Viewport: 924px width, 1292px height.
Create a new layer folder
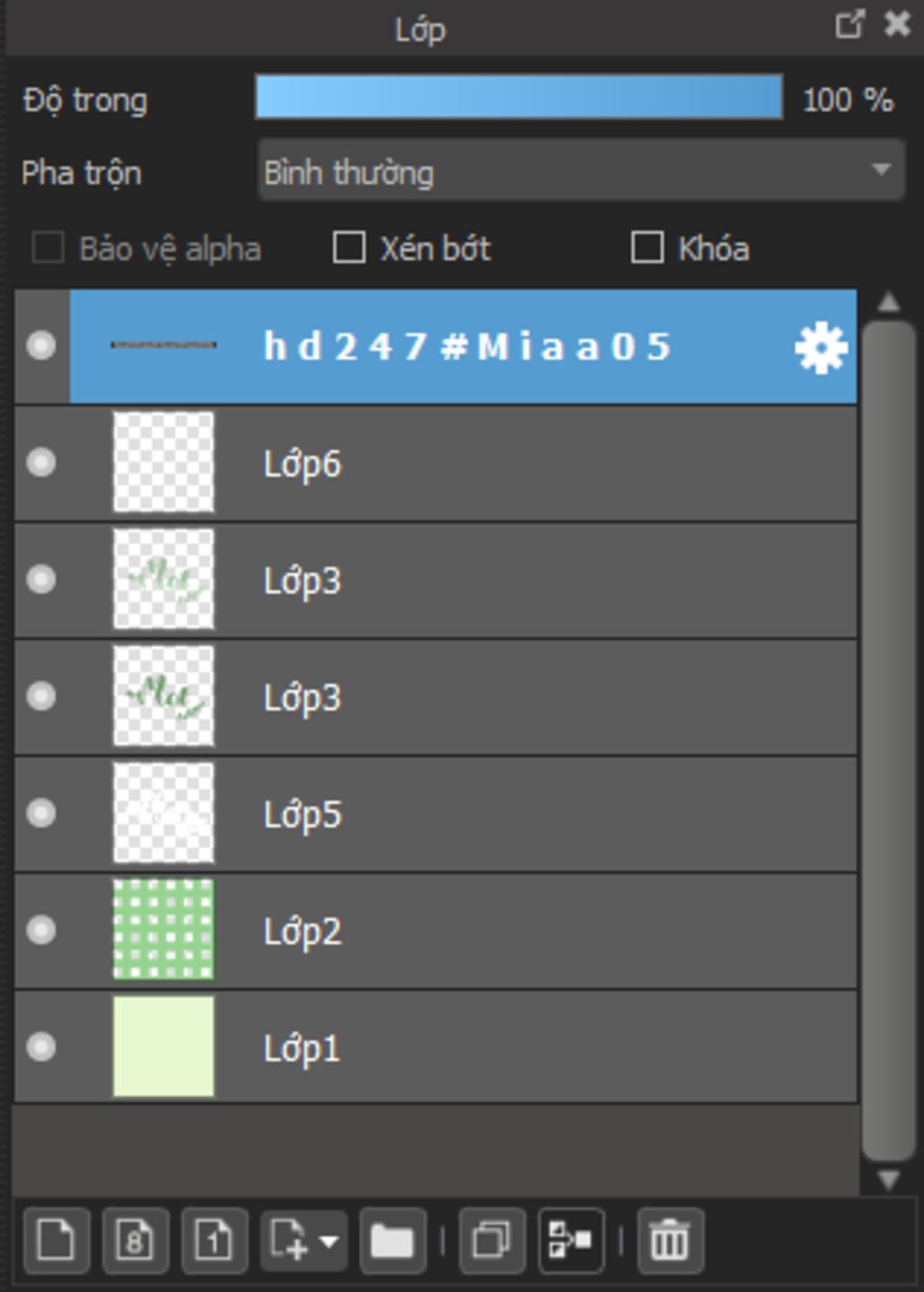(x=392, y=1240)
